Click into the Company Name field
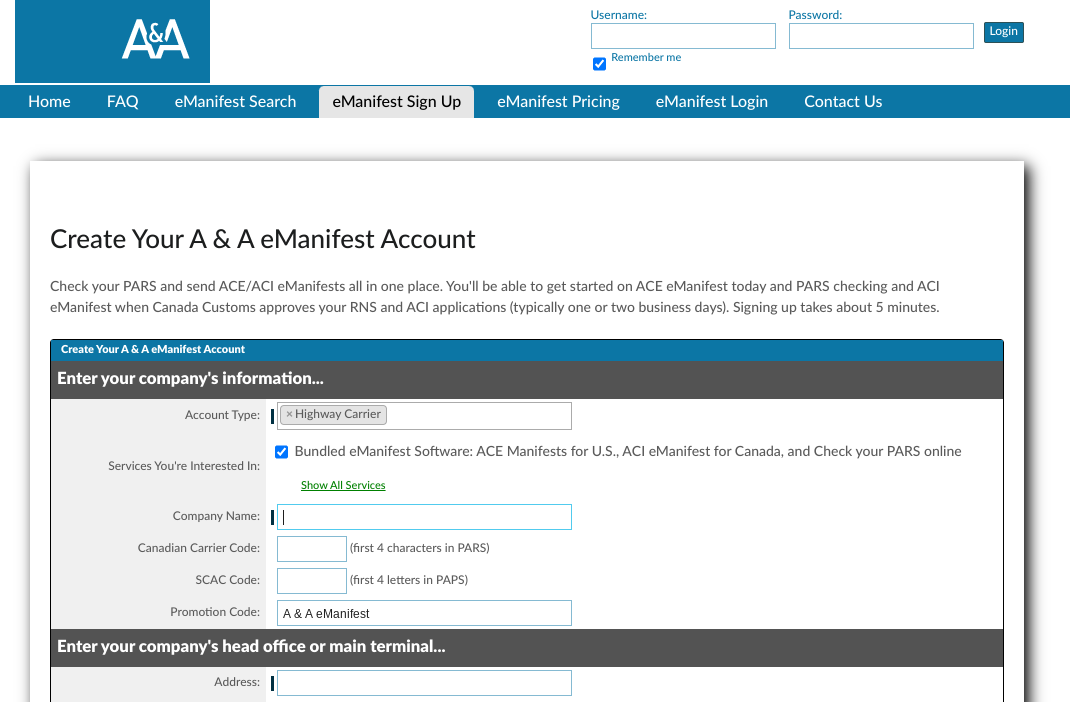The height and width of the screenshot is (702, 1070). click(x=424, y=517)
